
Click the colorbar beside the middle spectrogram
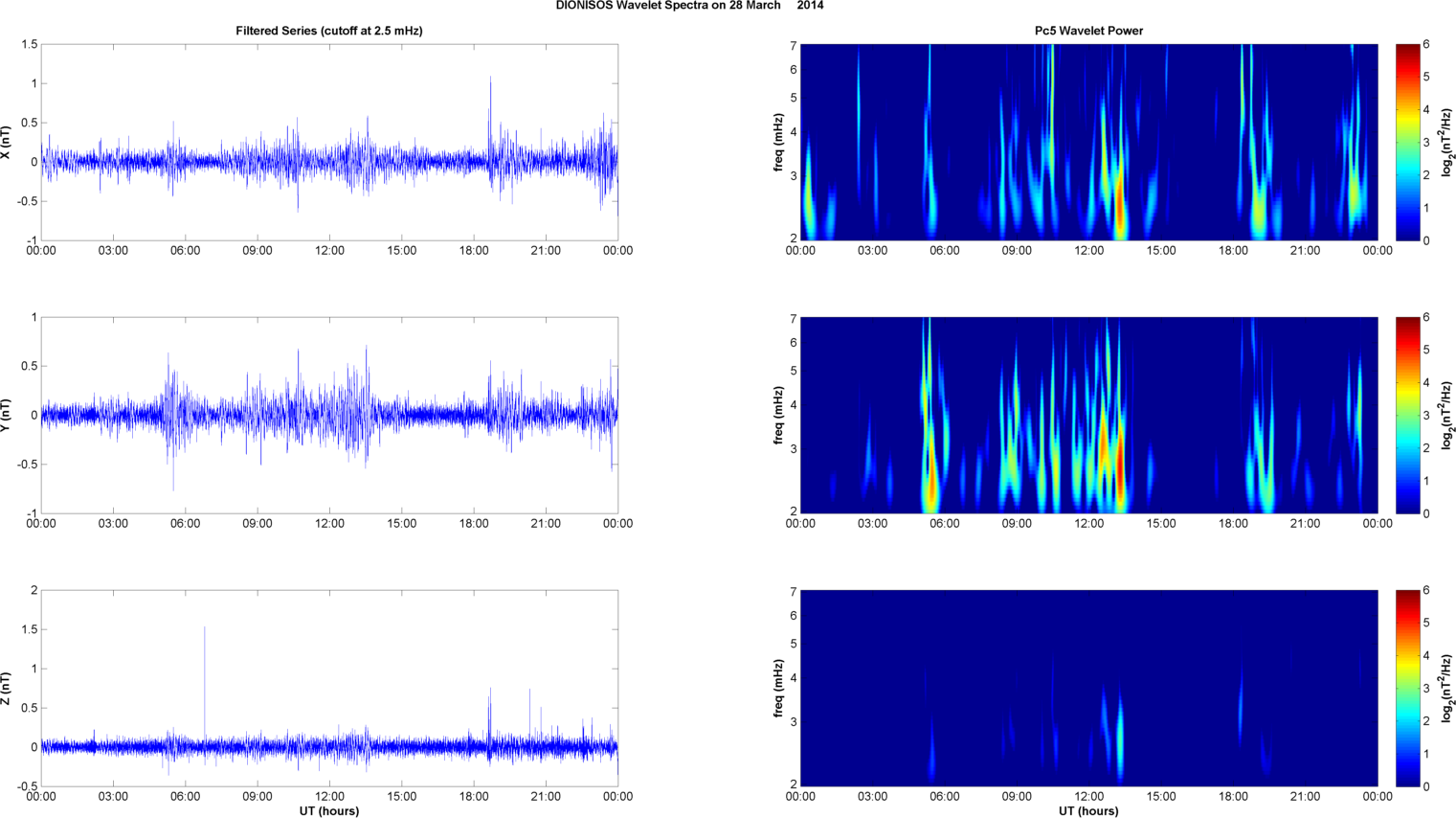pos(1407,415)
